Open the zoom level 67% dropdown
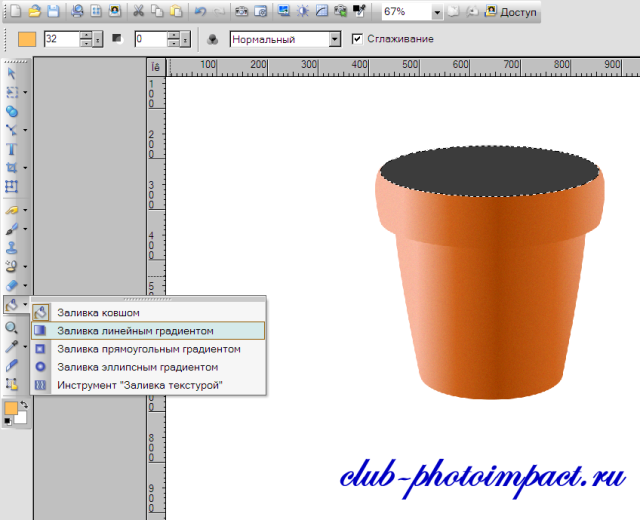The width and height of the screenshot is (640, 520). click(437, 12)
